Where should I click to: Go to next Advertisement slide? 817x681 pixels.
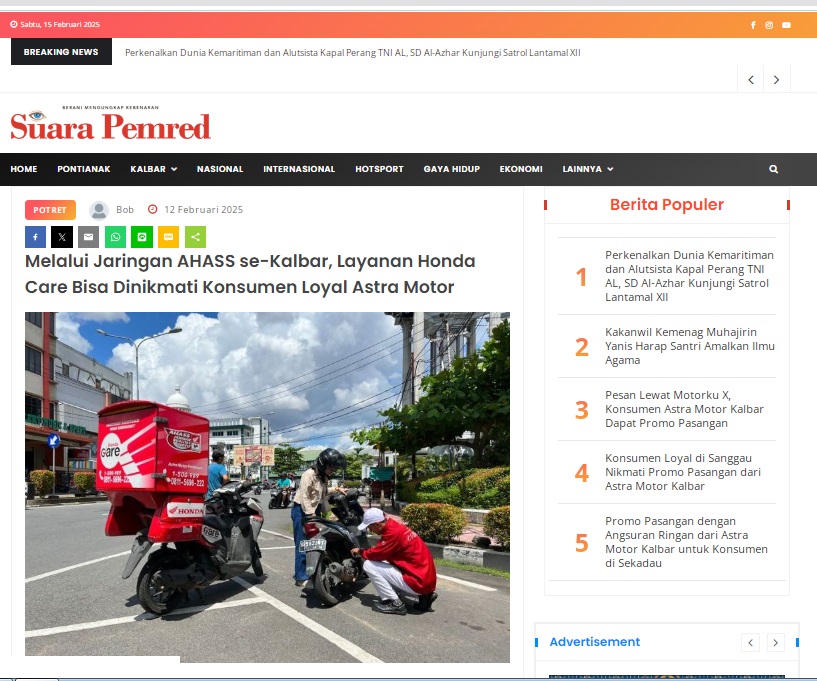(776, 642)
